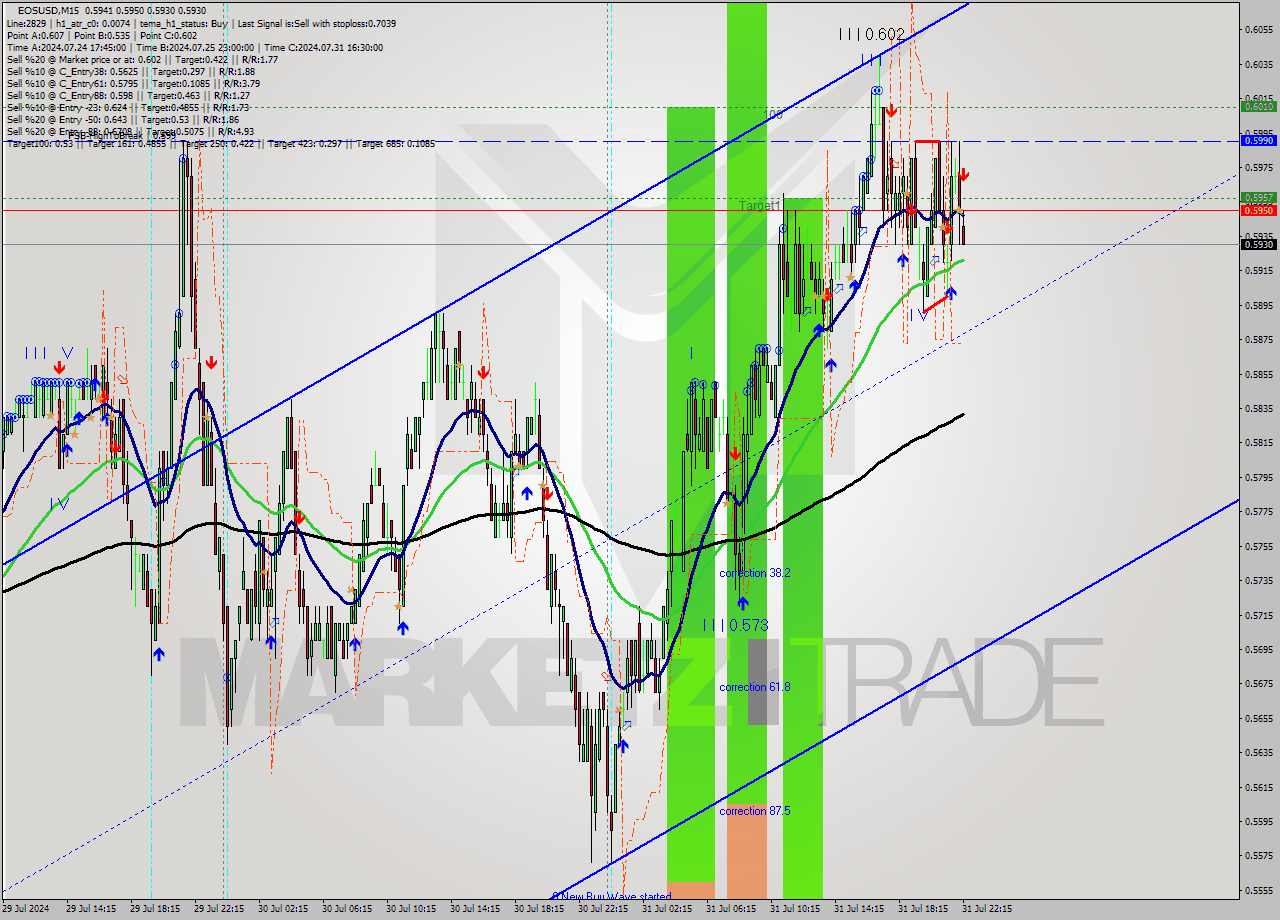This screenshot has width=1280, height=920.
Task: Click the 'I I I 0.602' wave label
Action: point(871,34)
